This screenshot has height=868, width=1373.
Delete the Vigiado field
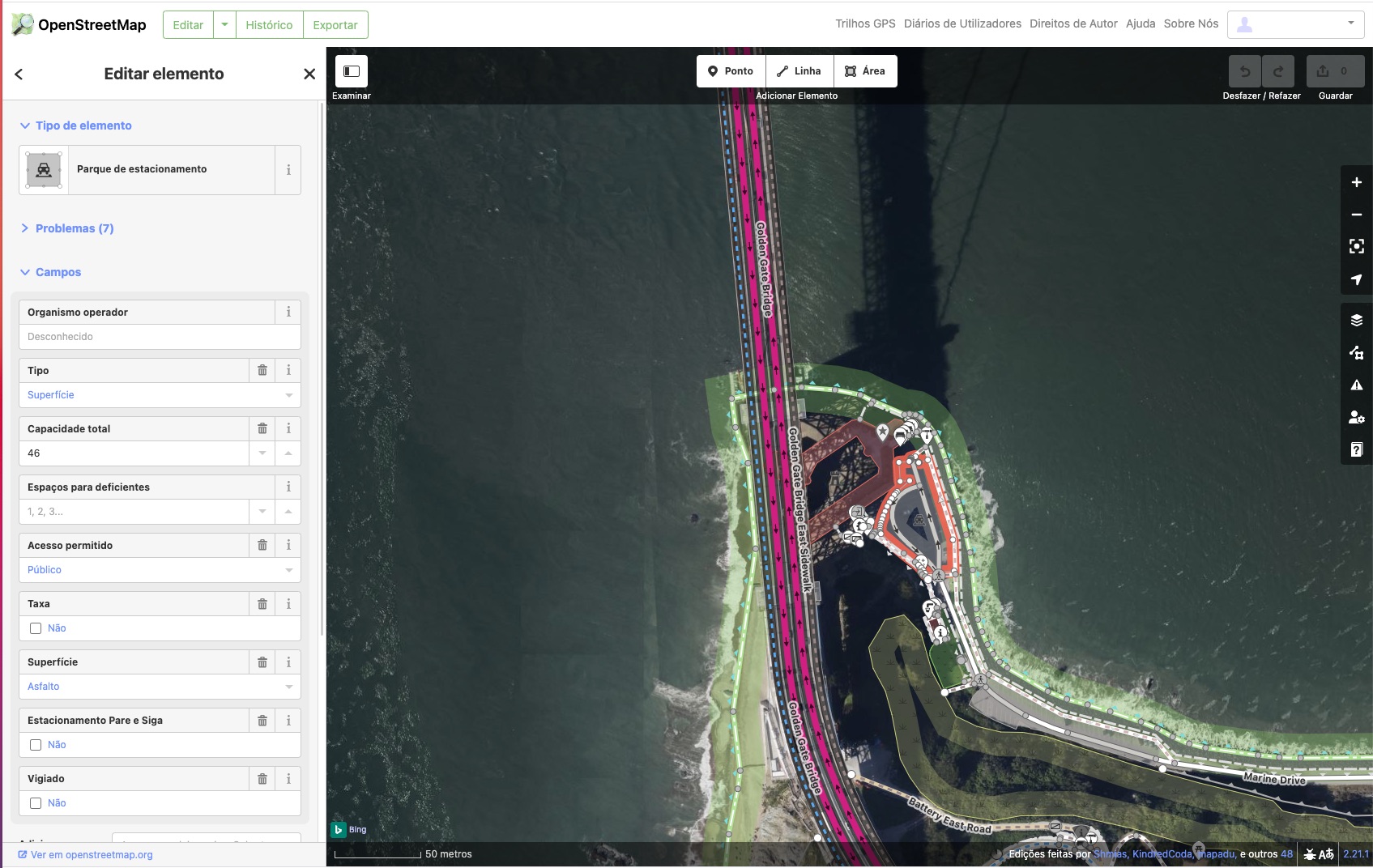pos(262,778)
